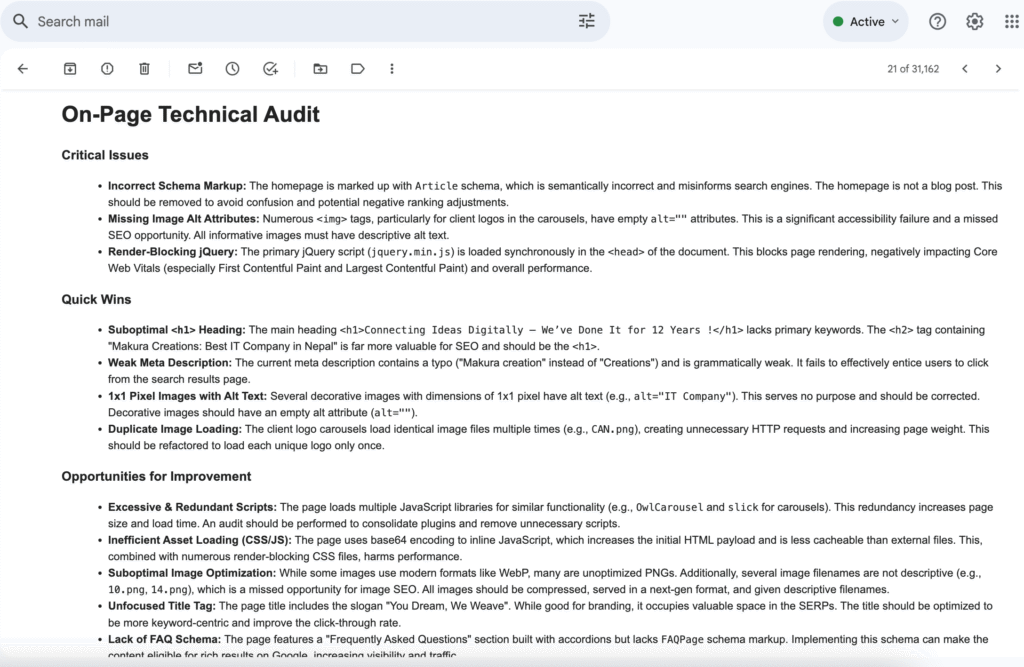This screenshot has height=667, width=1024.
Task: Open the Support help icon
Action: pos(937,22)
